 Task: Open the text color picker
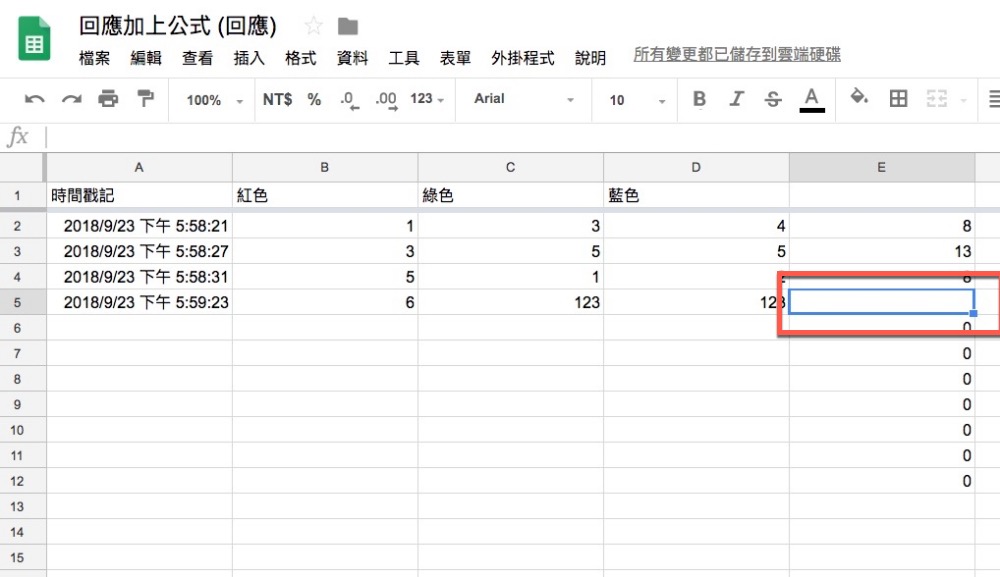[812, 100]
